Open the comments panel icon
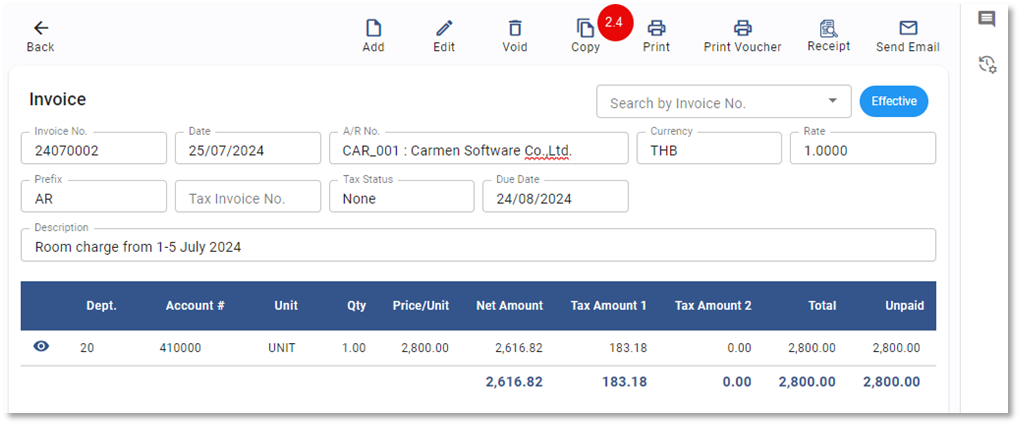Viewport: 1021px width, 426px height. tap(987, 19)
